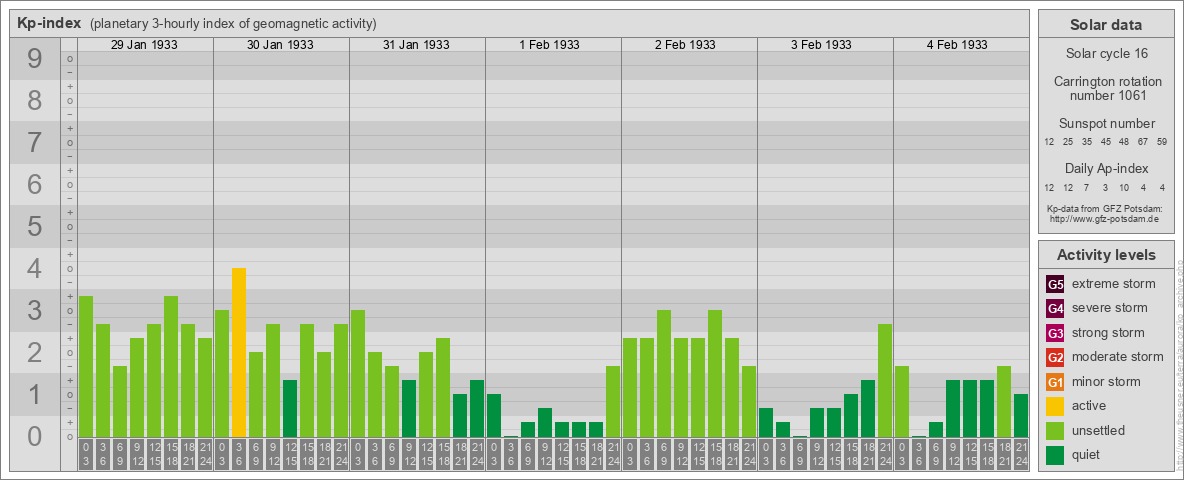Select the '30 Jan 1933' date header
This screenshot has height=480, width=1184.
[280, 45]
